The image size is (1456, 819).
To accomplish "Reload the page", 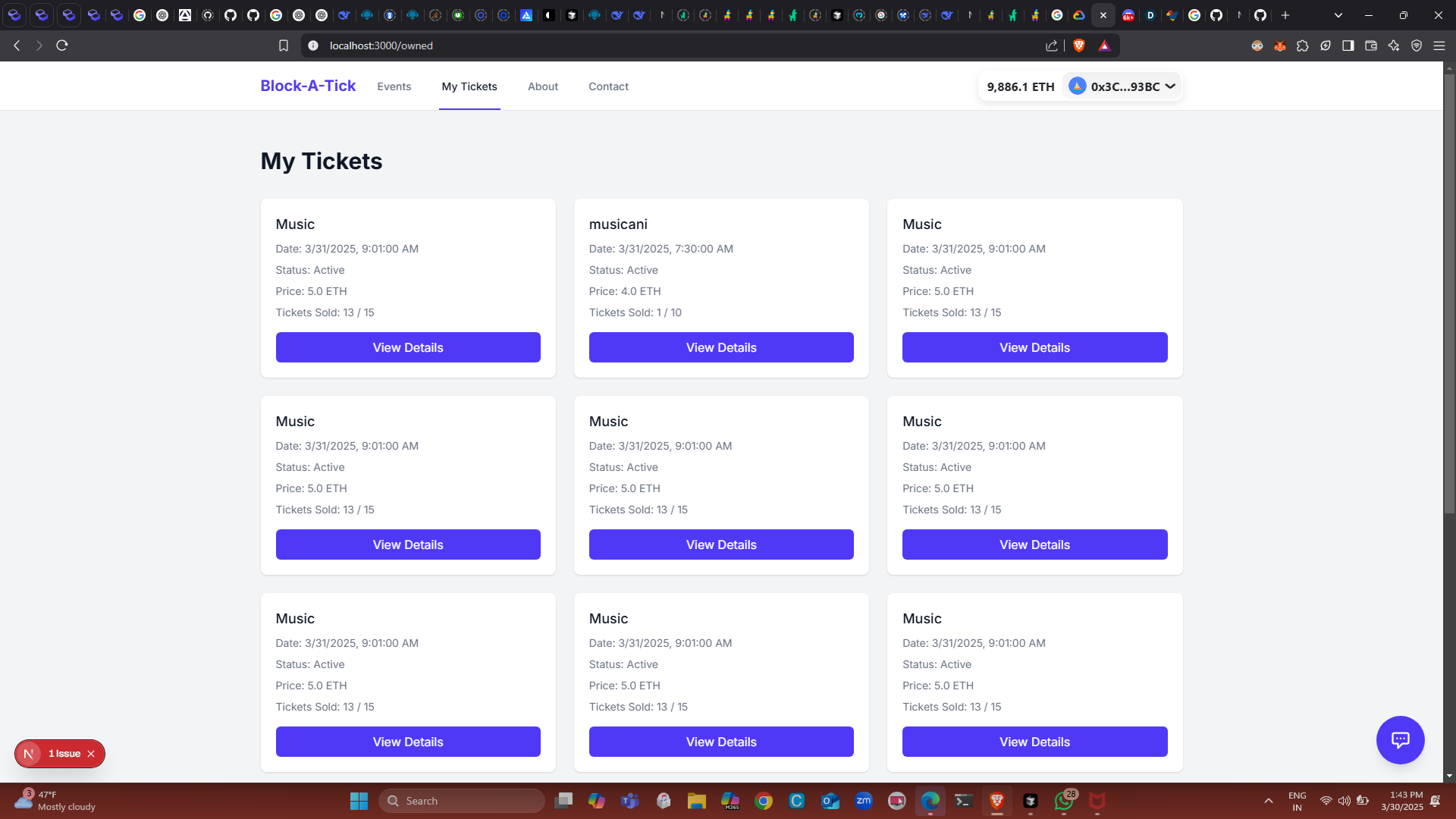I will [62, 45].
